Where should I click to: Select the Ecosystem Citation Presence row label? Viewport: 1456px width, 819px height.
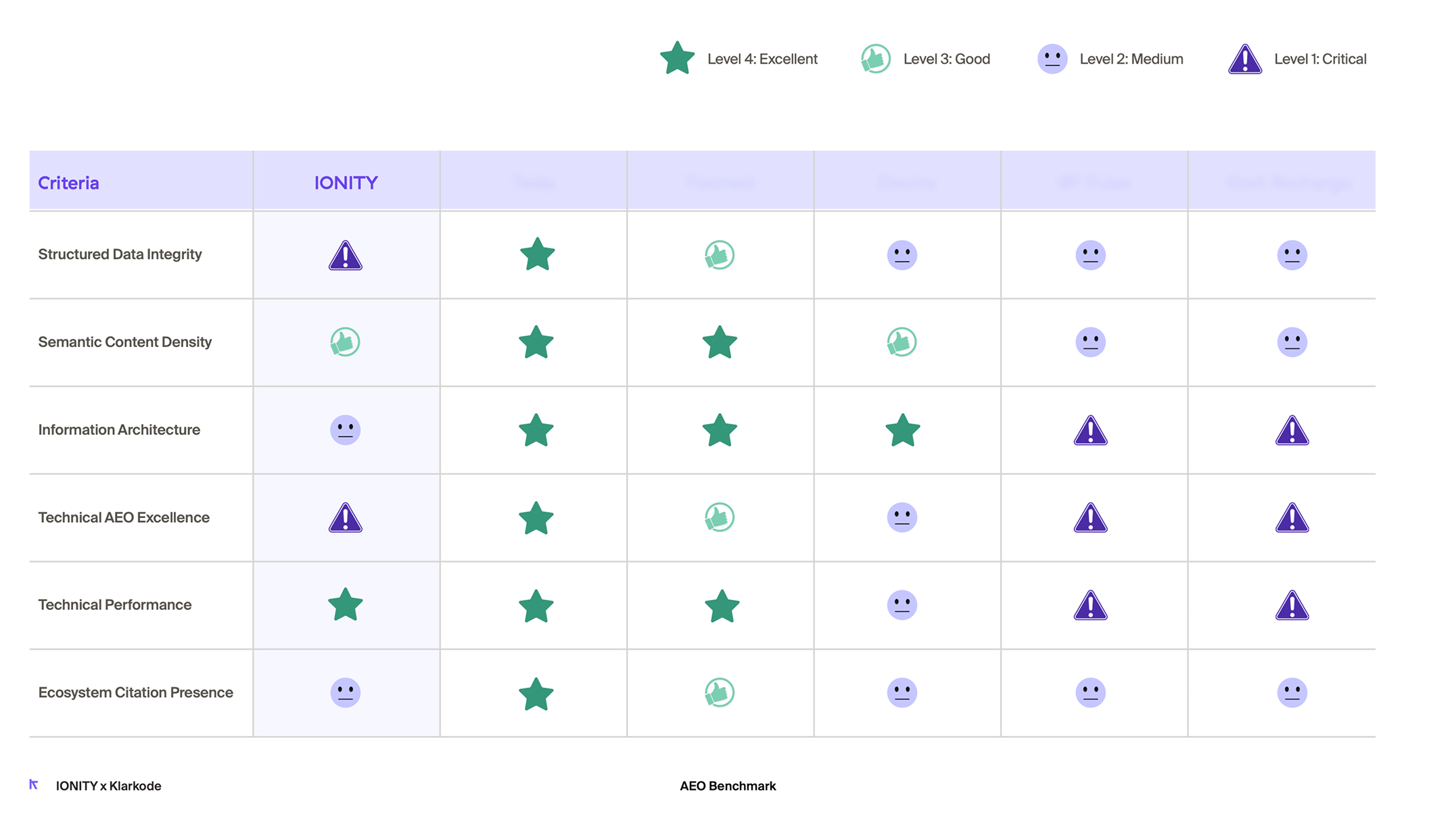[135, 693]
